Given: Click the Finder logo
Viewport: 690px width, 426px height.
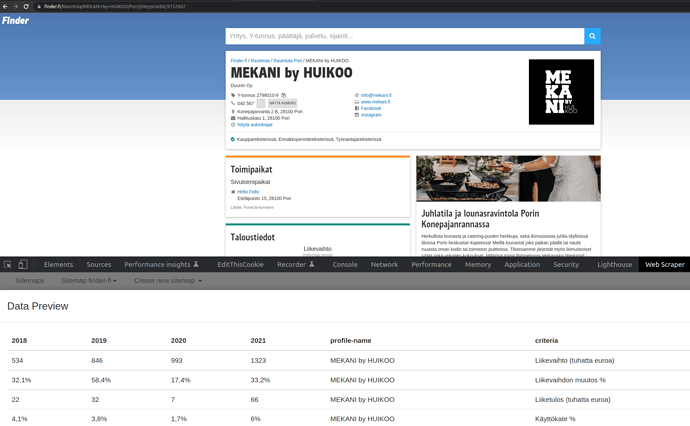Looking at the screenshot, I should pyautogui.click(x=15, y=21).
